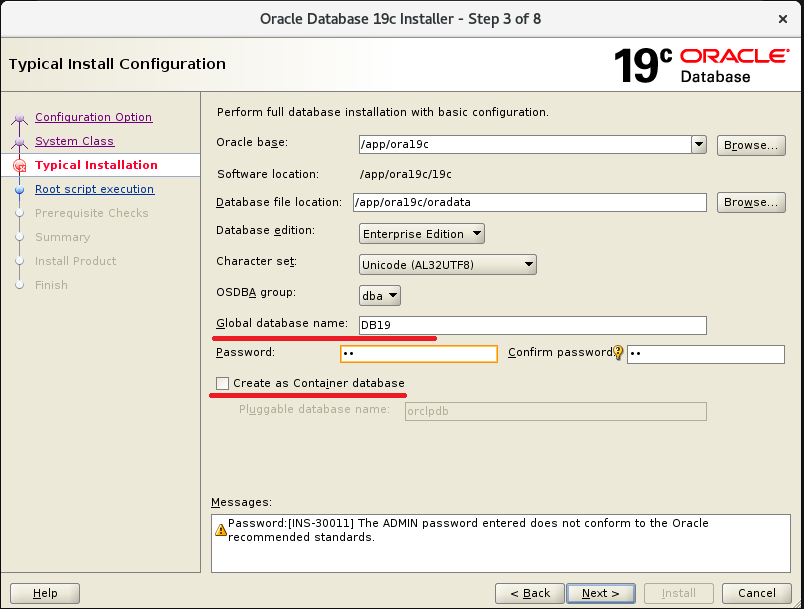805x610 pixels.
Task: Focus the Password field
Action: [x=419, y=354]
